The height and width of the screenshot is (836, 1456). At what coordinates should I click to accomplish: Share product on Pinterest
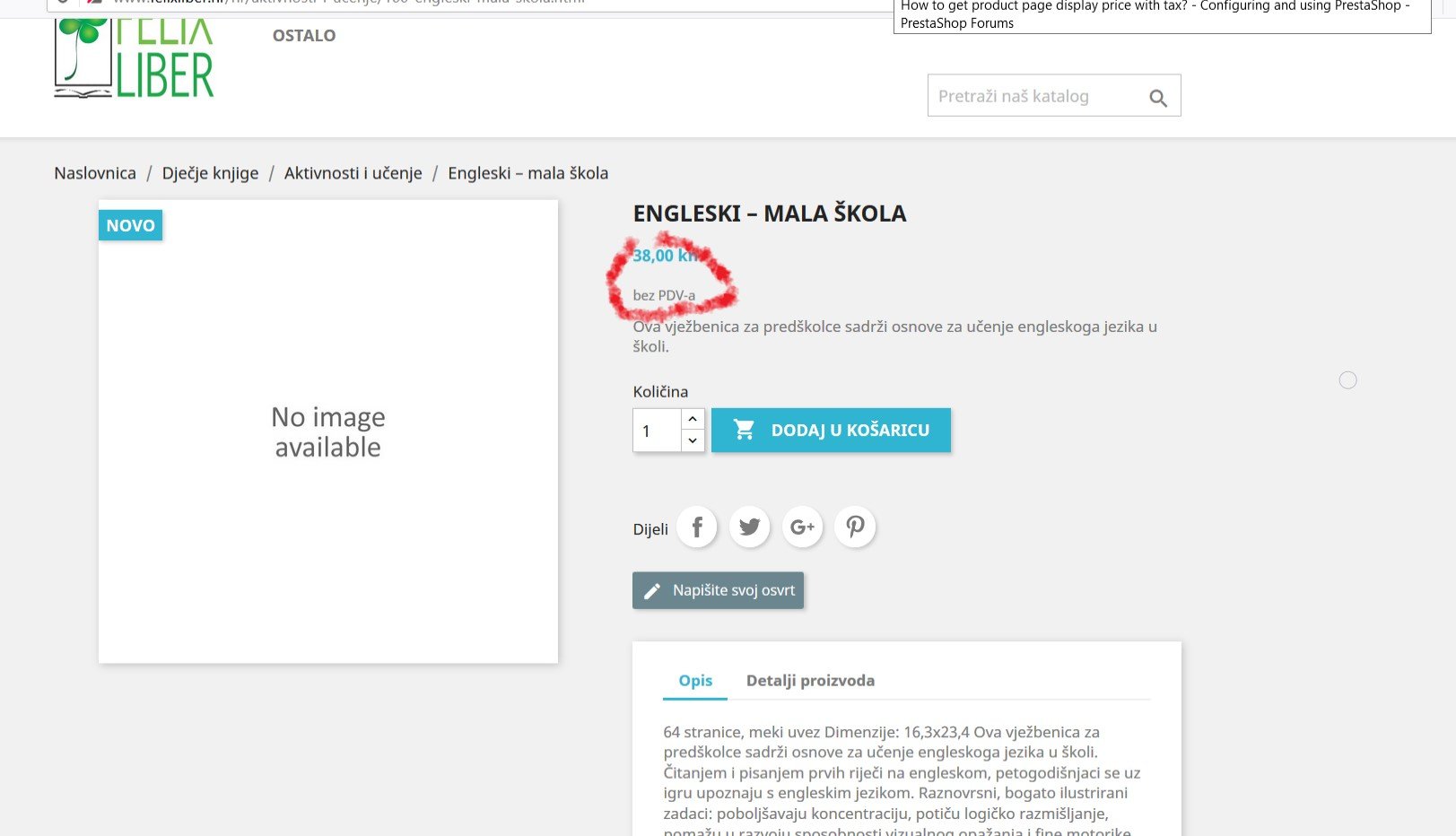pos(855,527)
